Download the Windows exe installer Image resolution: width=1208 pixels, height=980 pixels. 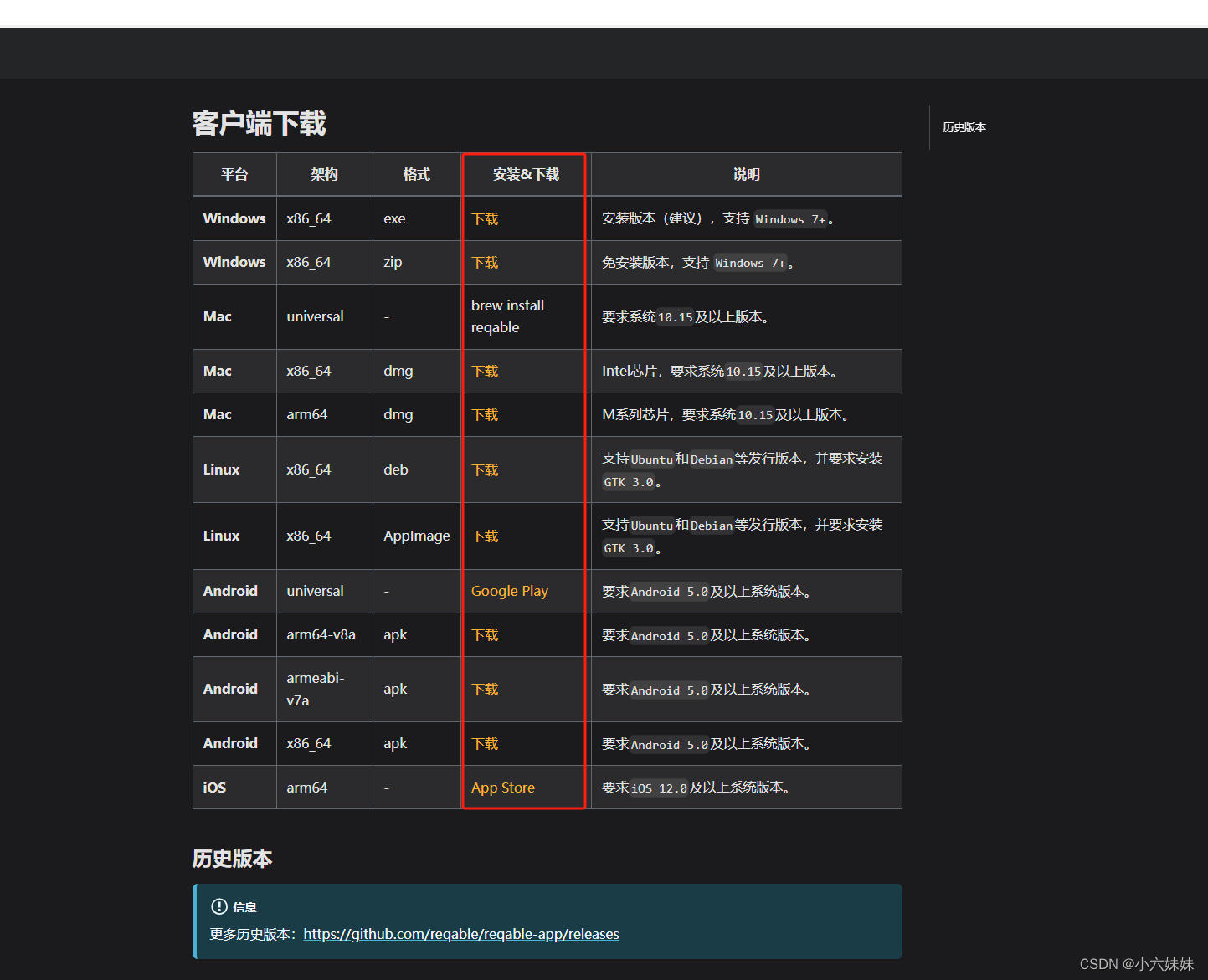485,219
